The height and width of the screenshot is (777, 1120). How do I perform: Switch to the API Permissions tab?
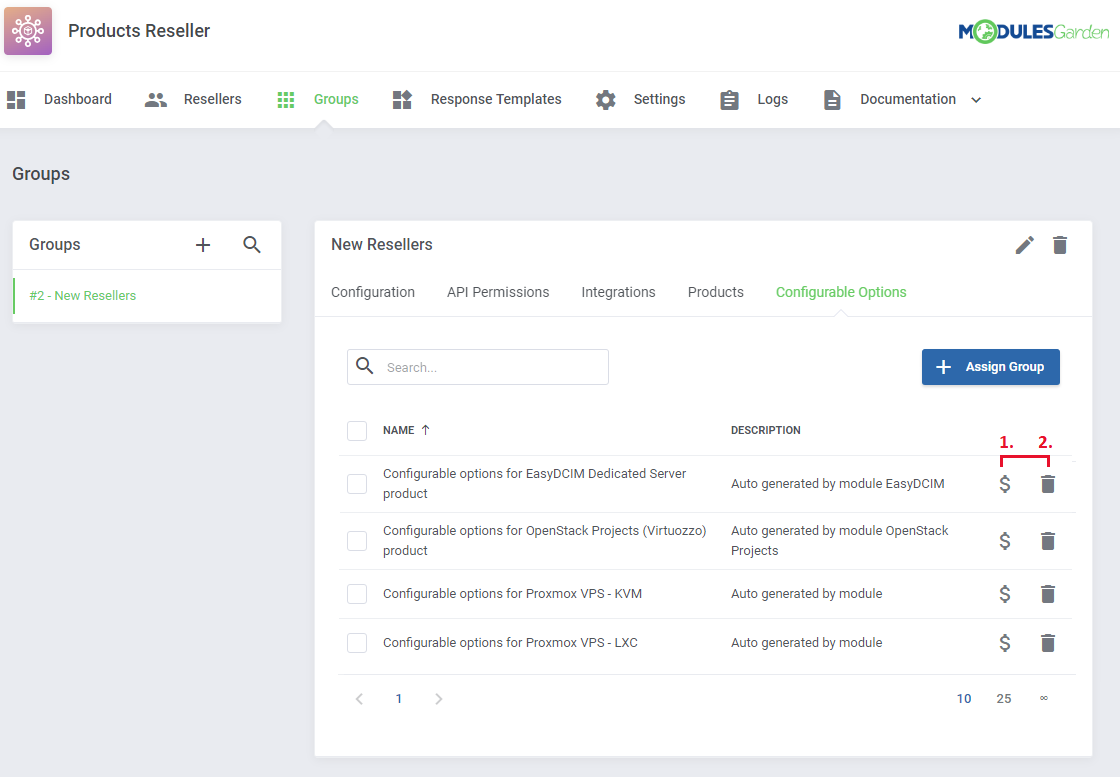[498, 292]
